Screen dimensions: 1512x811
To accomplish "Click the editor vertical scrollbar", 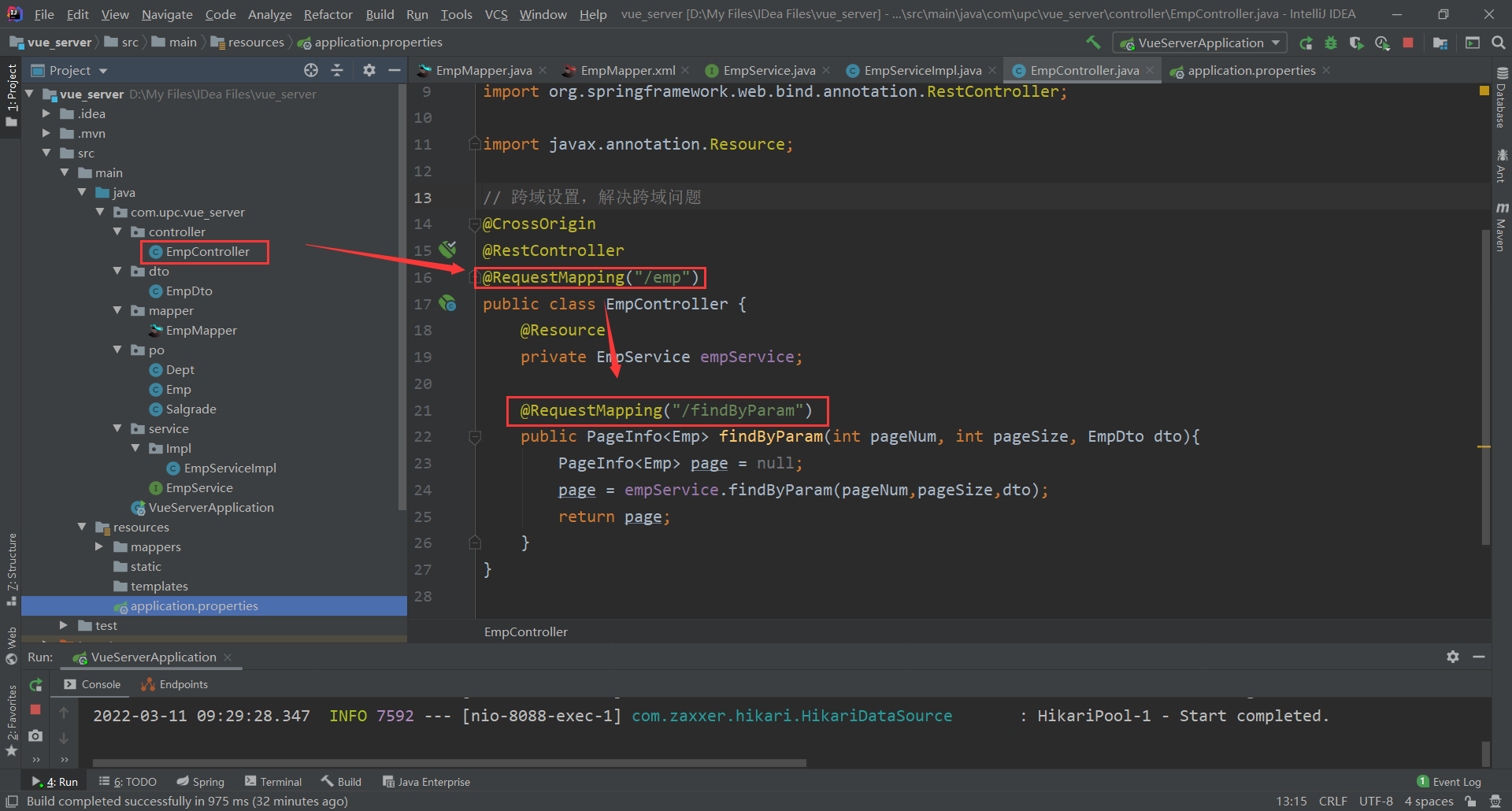I will point(1486,386).
